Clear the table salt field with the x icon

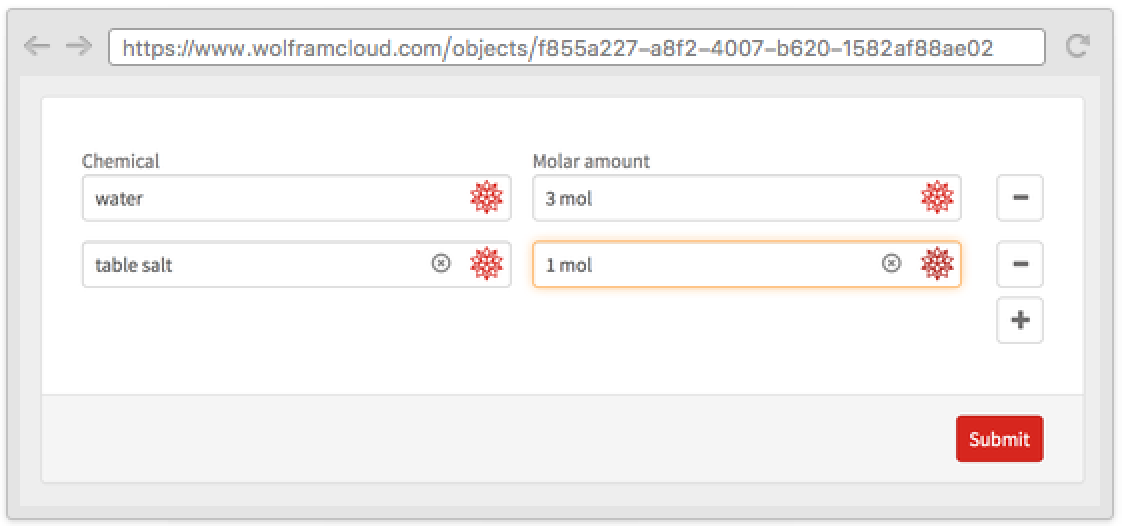pyautogui.click(x=441, y=263)
